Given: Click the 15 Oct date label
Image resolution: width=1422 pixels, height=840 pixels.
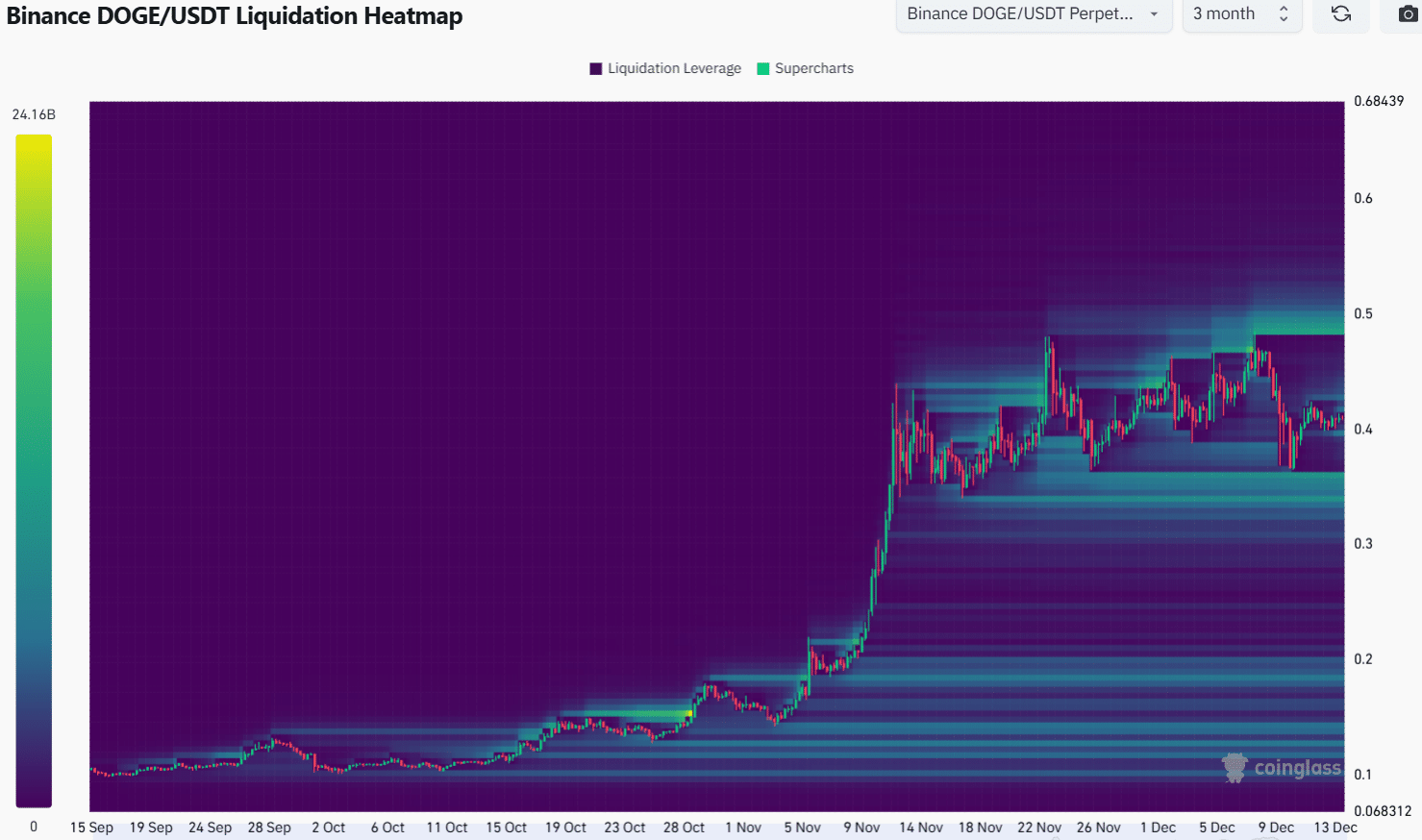Looking at the screenshot, I should [506, 828].
